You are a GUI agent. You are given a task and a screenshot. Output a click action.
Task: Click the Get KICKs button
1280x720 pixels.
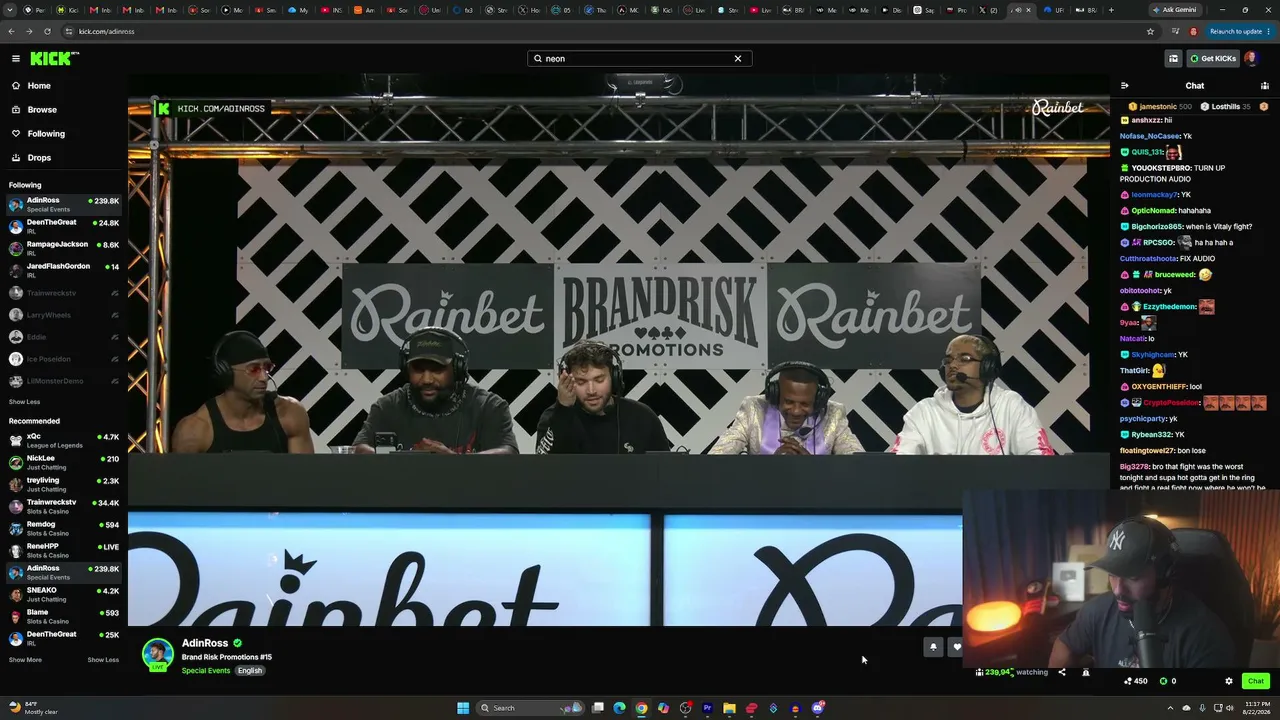[x=1213, y=59]
